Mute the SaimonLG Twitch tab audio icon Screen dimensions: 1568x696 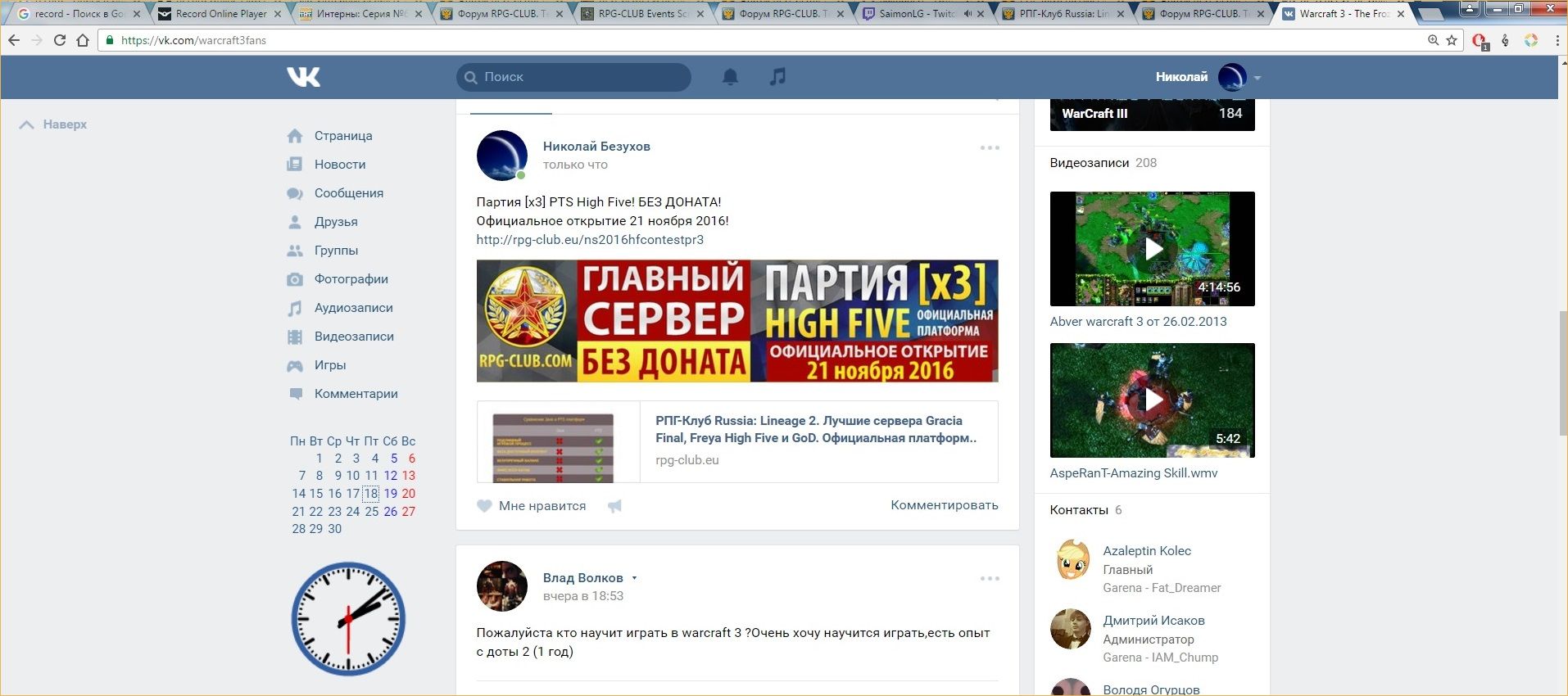tap(968, 14)
